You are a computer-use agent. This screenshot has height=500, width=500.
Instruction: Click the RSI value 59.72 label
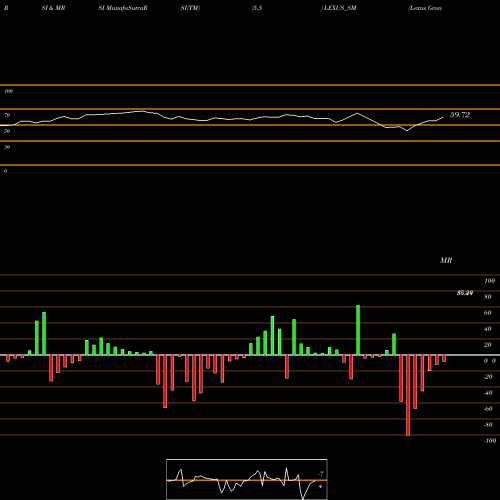pyautogui.click(x=460, y=115)
